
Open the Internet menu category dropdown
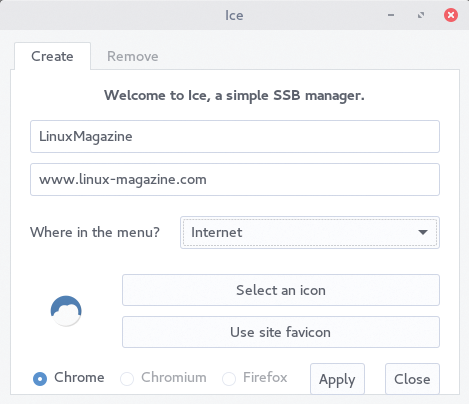pyautogui.click(x=310, y=232)
